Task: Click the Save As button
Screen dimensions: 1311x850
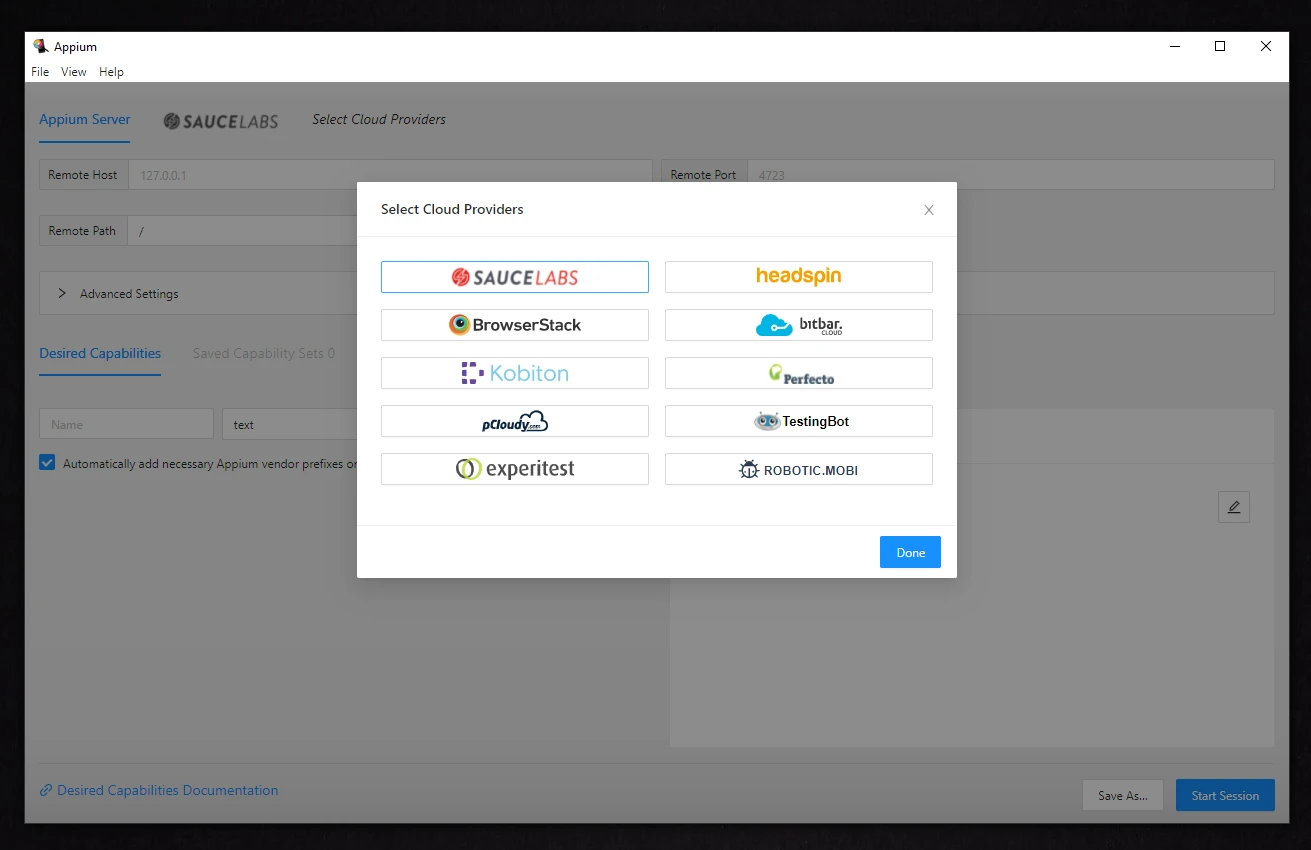Action: pyautogui.click(x=1122, y=795)
